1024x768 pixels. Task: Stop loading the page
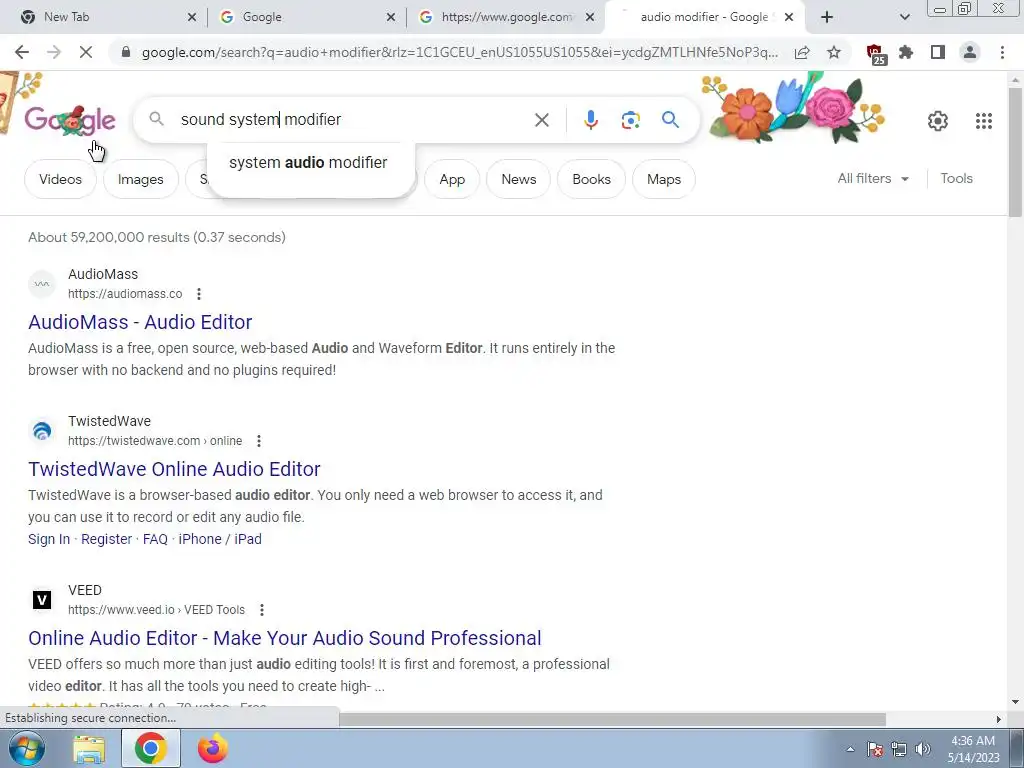point(86,52)
